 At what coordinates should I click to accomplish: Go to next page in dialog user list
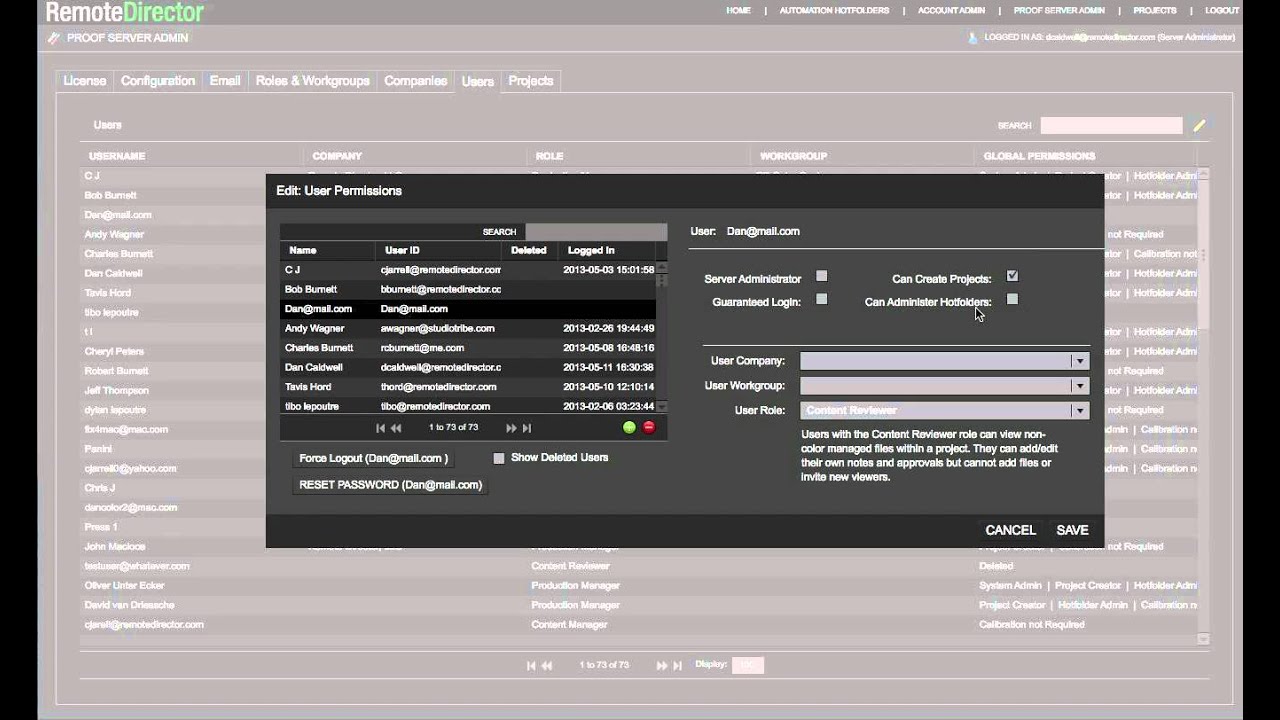tap(511, 428)
